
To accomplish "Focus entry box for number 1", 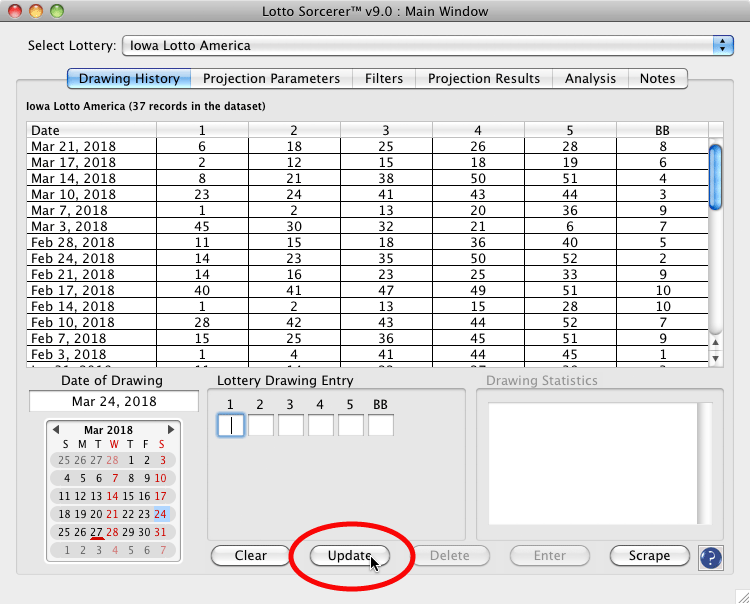I will [231, 425].
